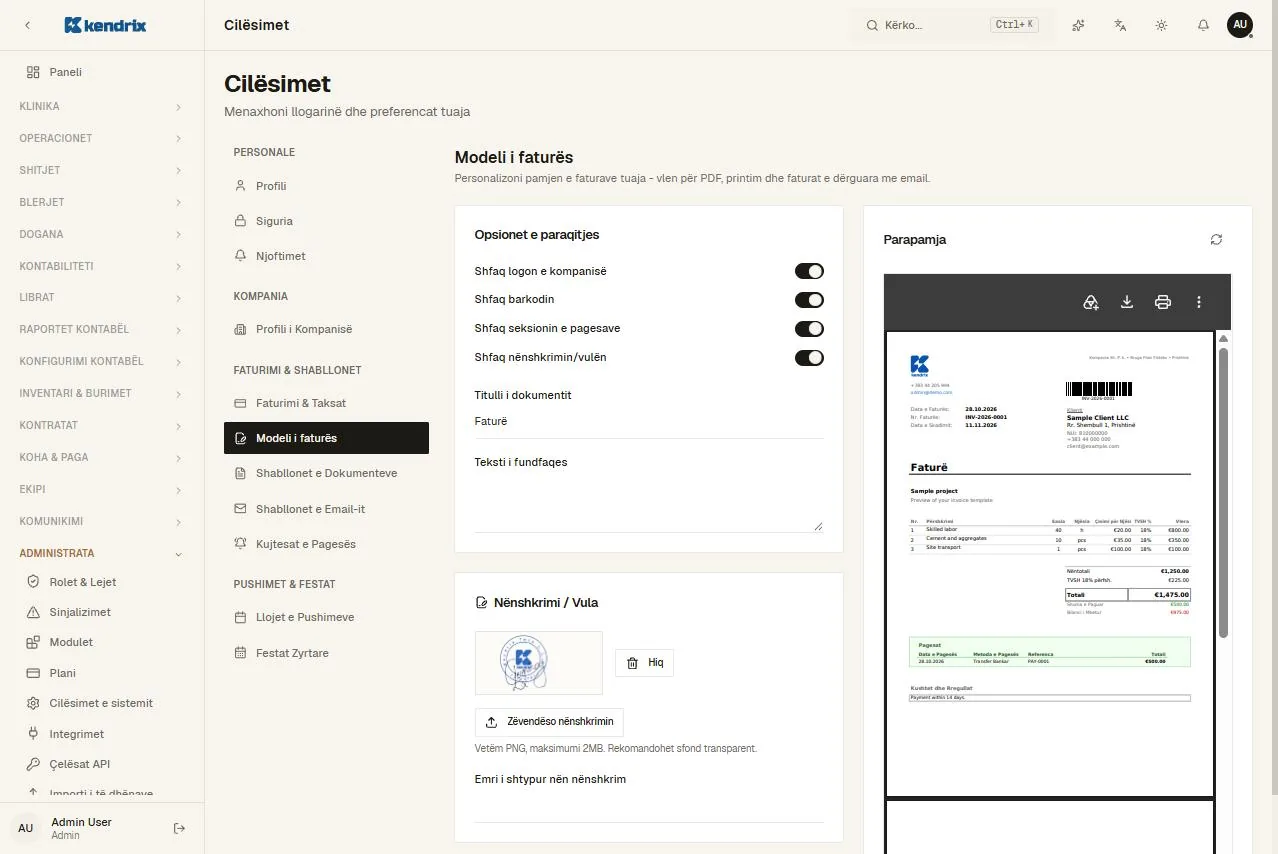Expand the KOHA & PAGA section

click(102, 457)
